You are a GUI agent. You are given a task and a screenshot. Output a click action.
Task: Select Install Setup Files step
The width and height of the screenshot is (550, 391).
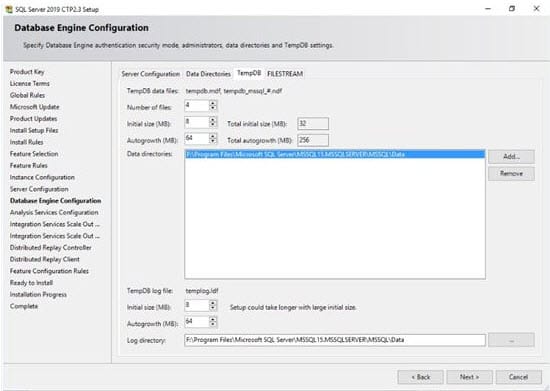click(x=34, y=130)
